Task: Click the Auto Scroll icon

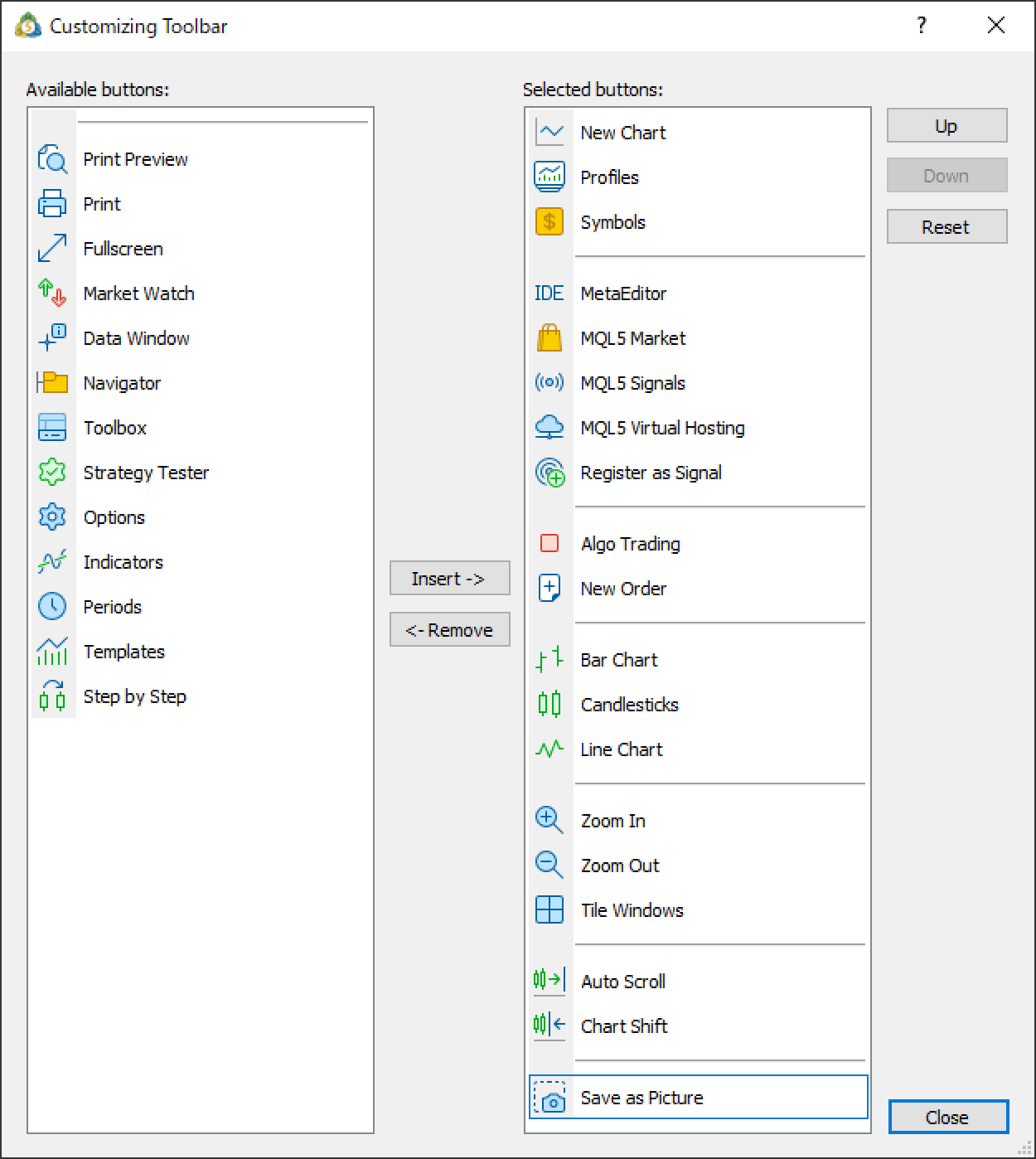Action: point(549,982)
